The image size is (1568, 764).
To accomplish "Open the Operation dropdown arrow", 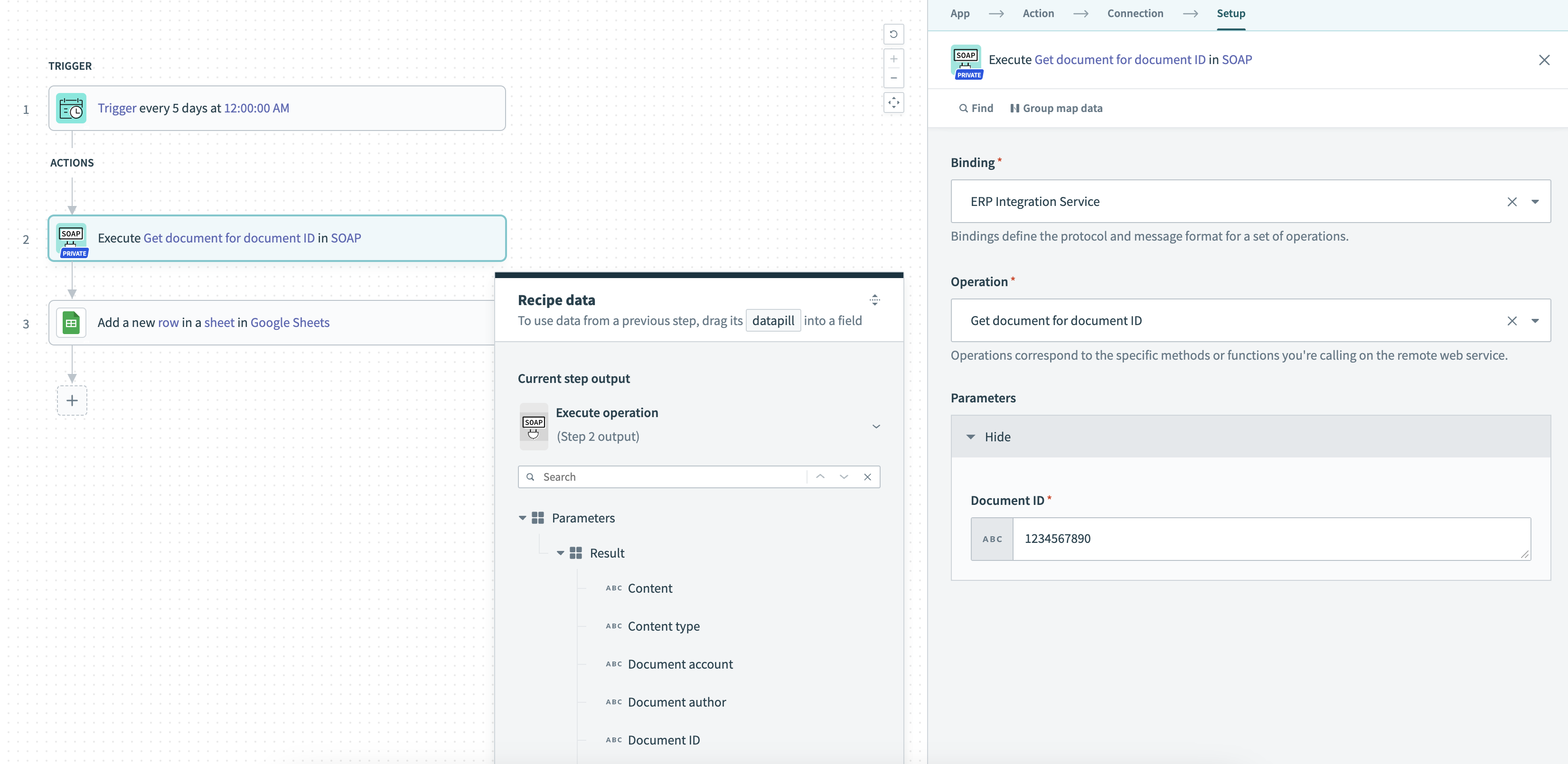I will click(x=1534, y=321).
